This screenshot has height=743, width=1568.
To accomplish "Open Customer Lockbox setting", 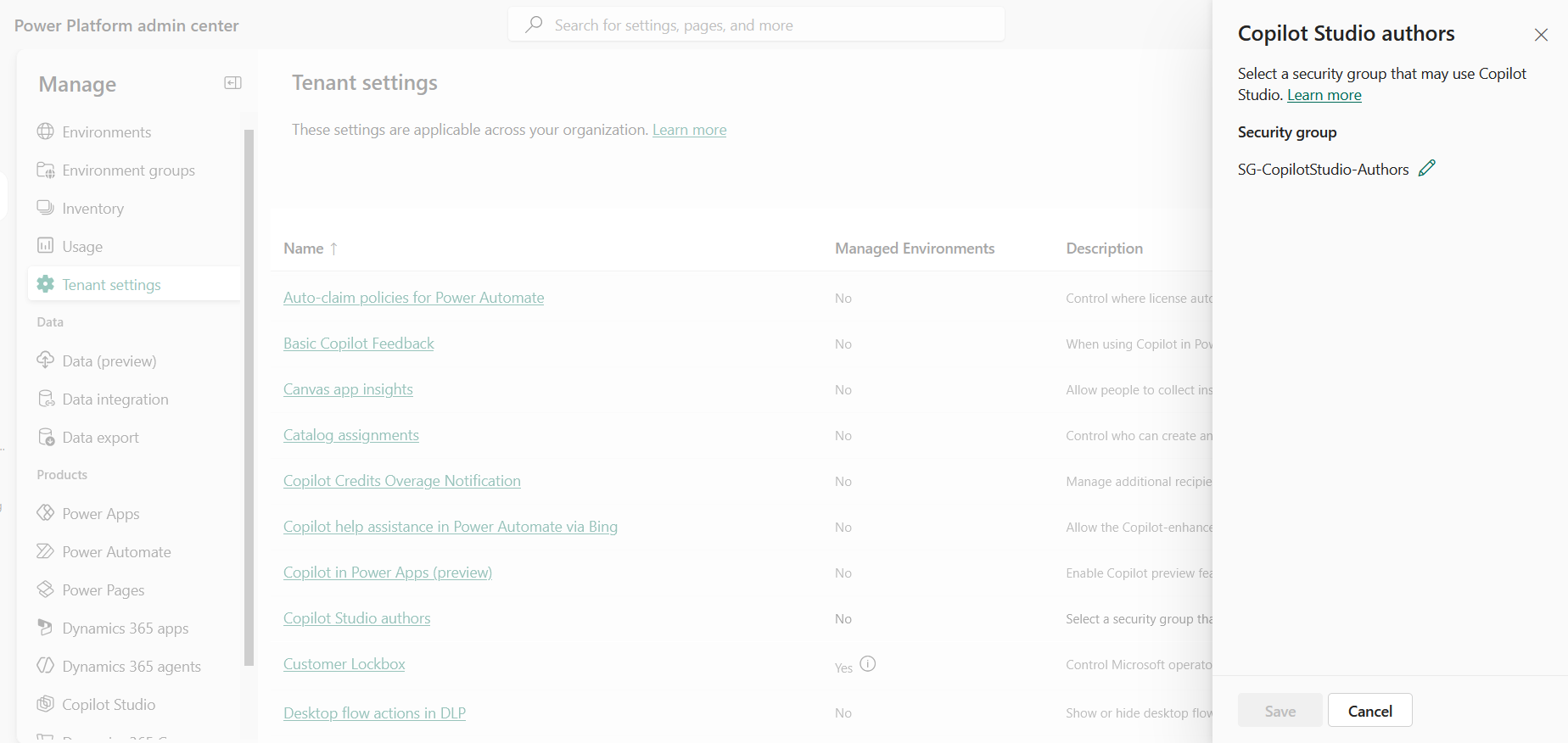I will (x=344, y=664).
